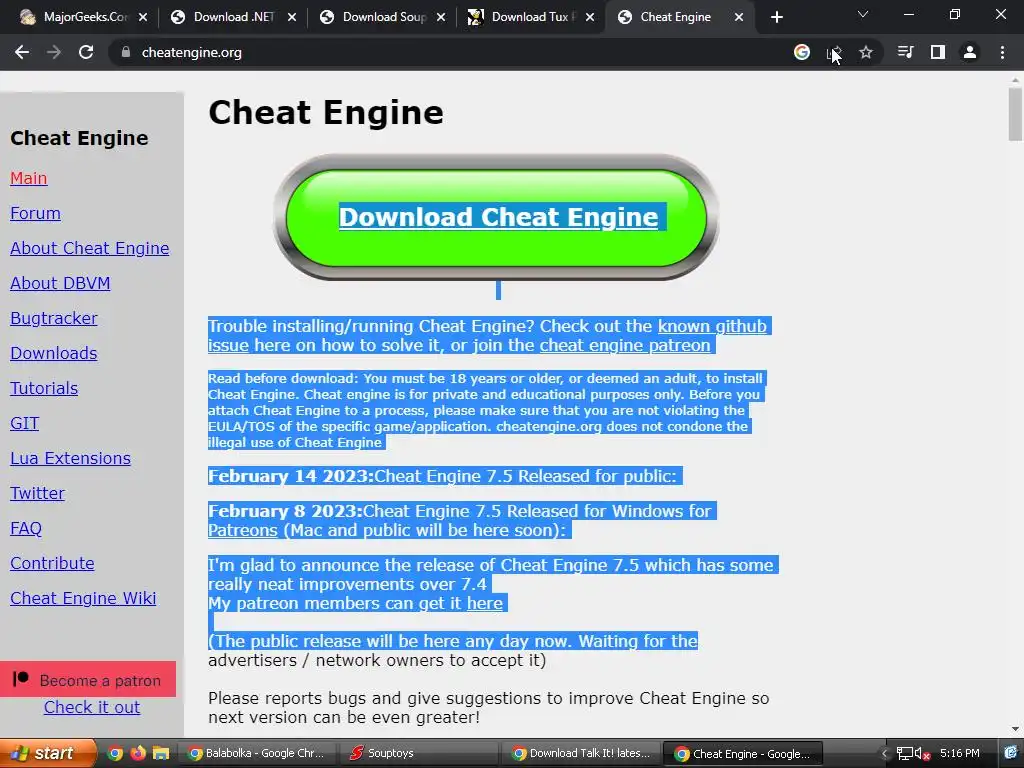Open the Chrome three-dot menu
The width and height of the screenshot is (1024, 768).
click(1002, 52)
